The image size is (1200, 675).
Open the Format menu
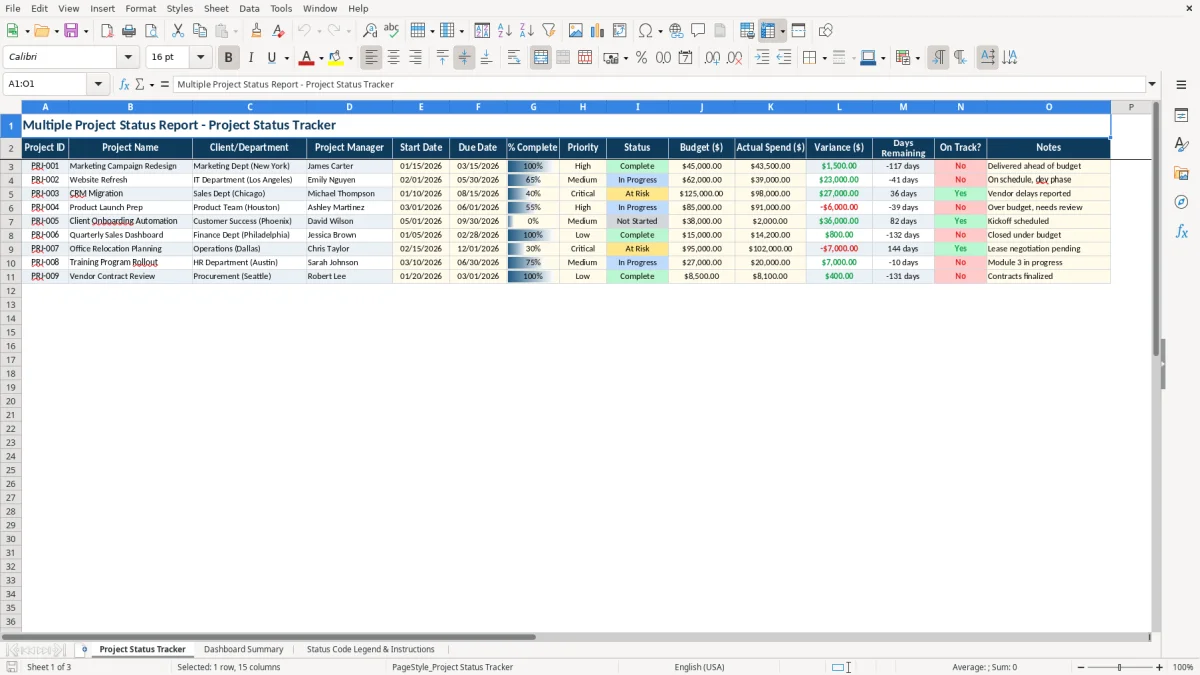140,8
